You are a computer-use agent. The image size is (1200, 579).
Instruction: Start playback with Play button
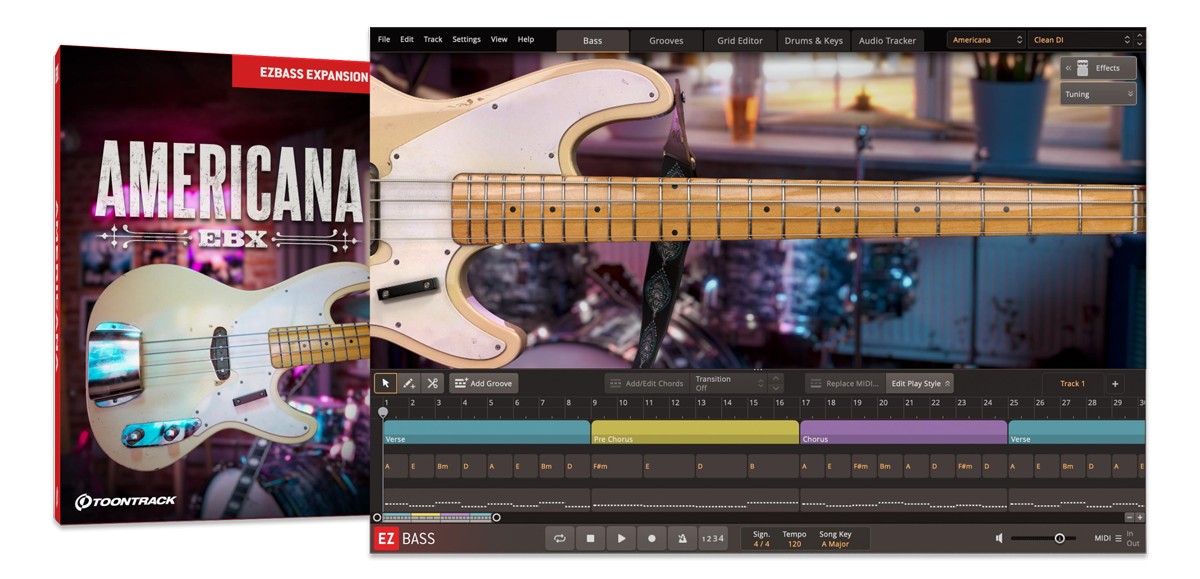[621, 538]
